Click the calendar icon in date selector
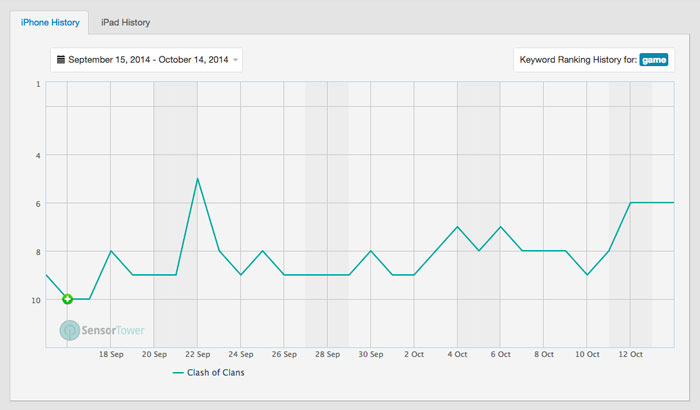The width and height of the screenshot is (700, 410). coord(61,59)
